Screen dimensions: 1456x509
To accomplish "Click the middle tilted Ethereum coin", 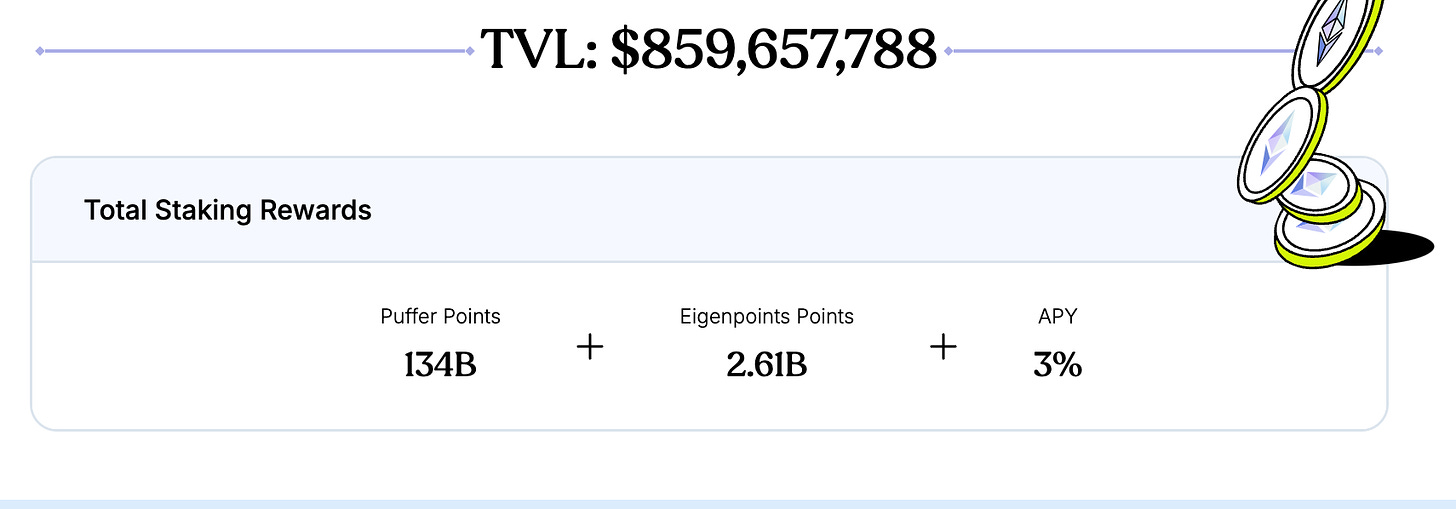I will 1278,143.
